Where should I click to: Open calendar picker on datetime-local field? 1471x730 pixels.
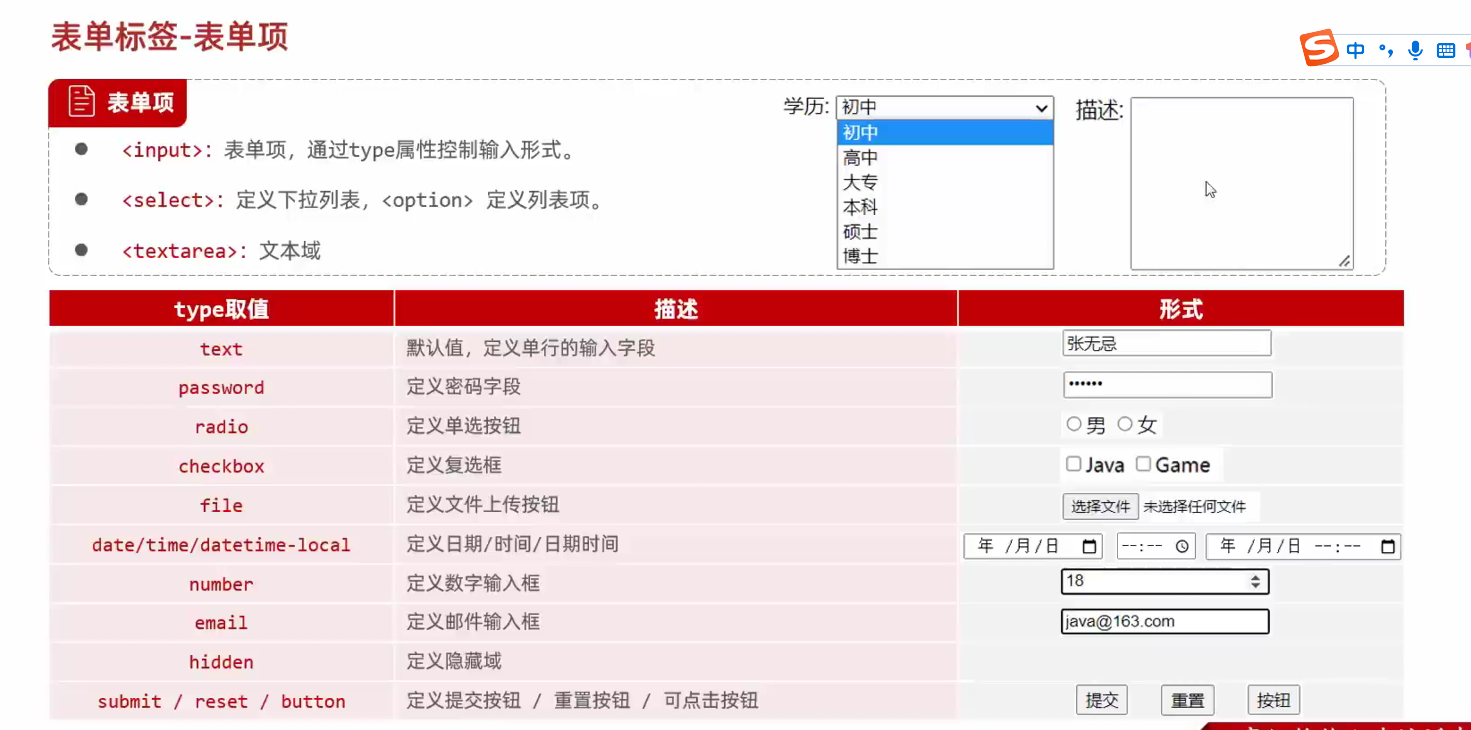tap(1387, 547)
